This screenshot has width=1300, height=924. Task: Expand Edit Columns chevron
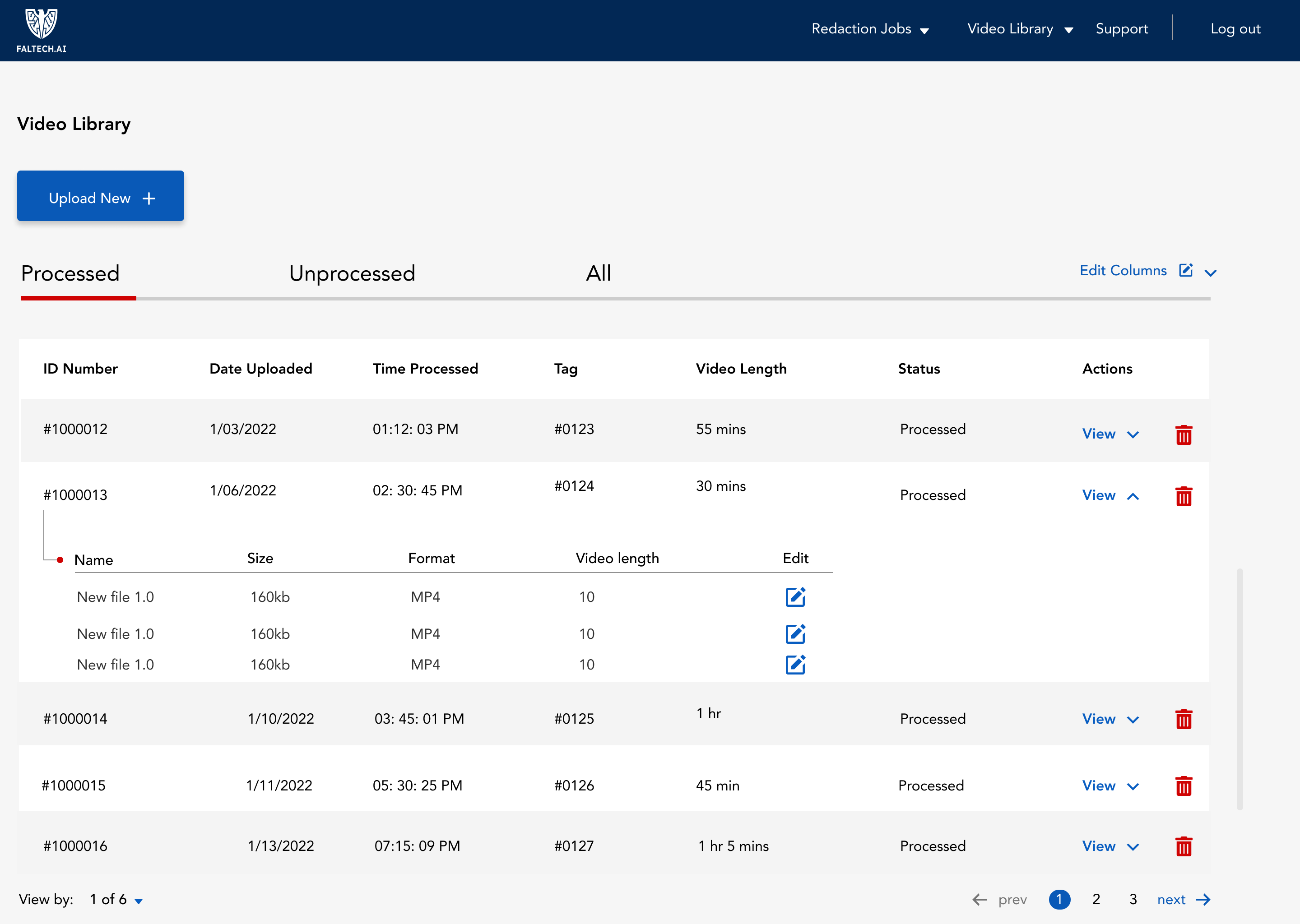(1211, 273)
